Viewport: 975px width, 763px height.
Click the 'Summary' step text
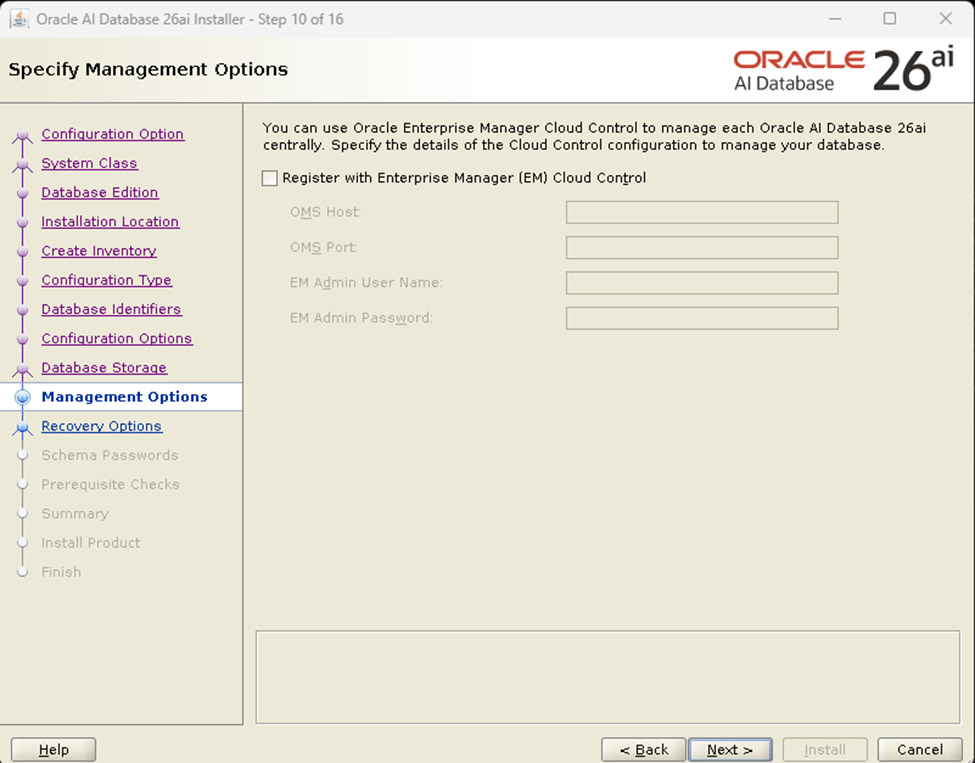click(x=75, y=514)
